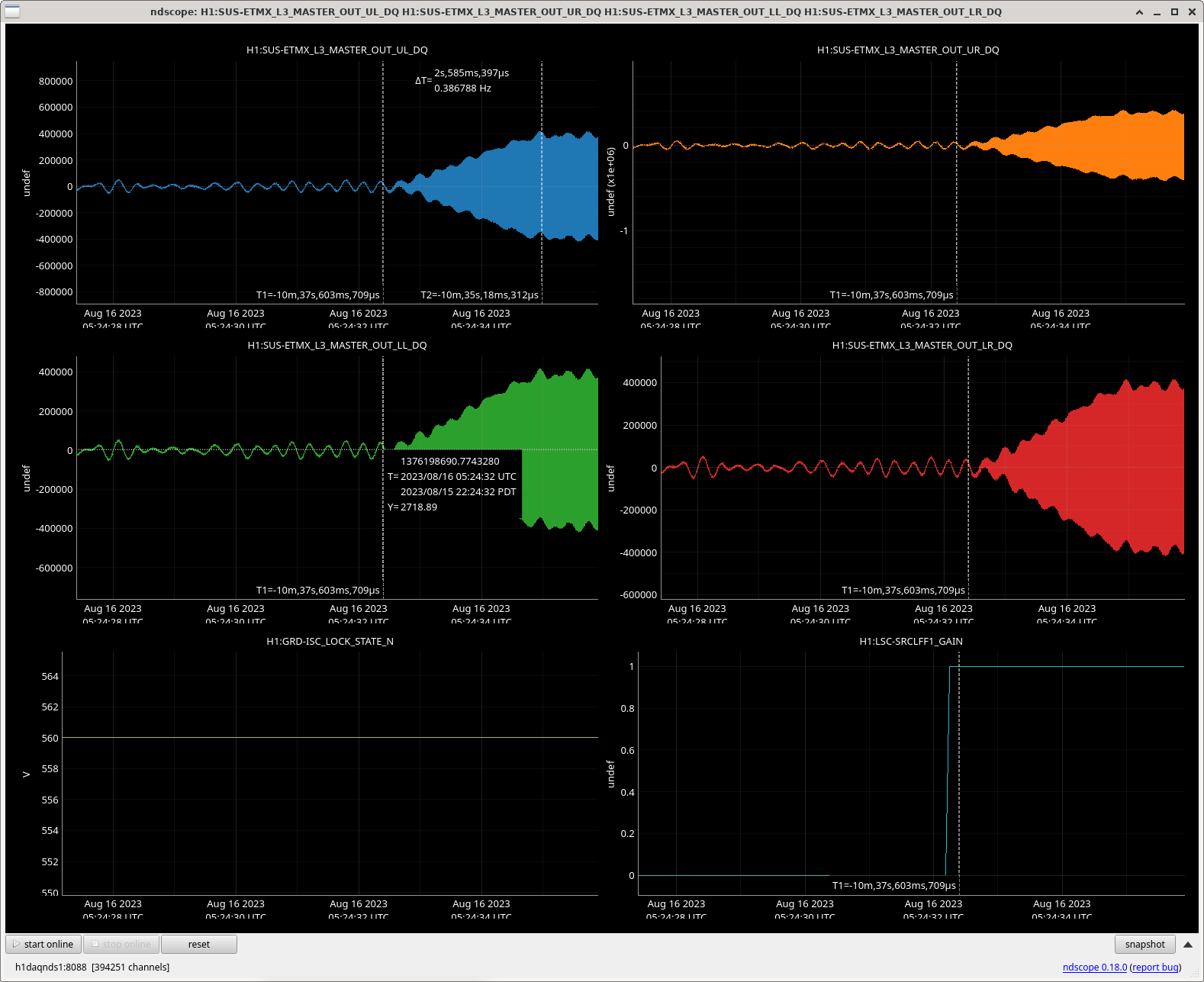Click the H1:GRD-ISC_LOCK_STATE_N plot title
The image size is (1204, 982).
tap(330, 641)
